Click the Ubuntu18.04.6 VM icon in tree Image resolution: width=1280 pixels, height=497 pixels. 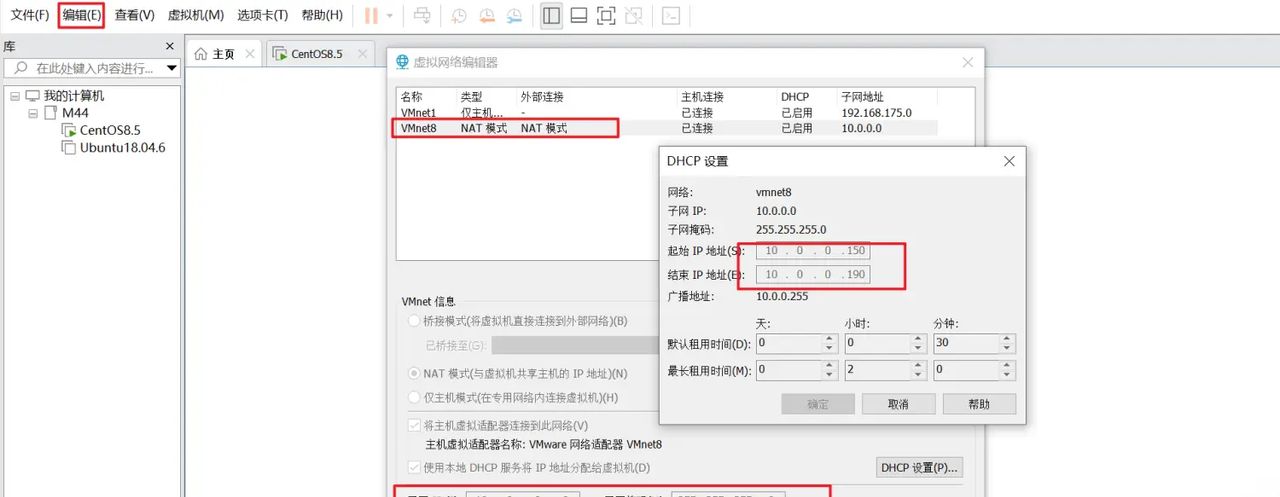[69, 147]
